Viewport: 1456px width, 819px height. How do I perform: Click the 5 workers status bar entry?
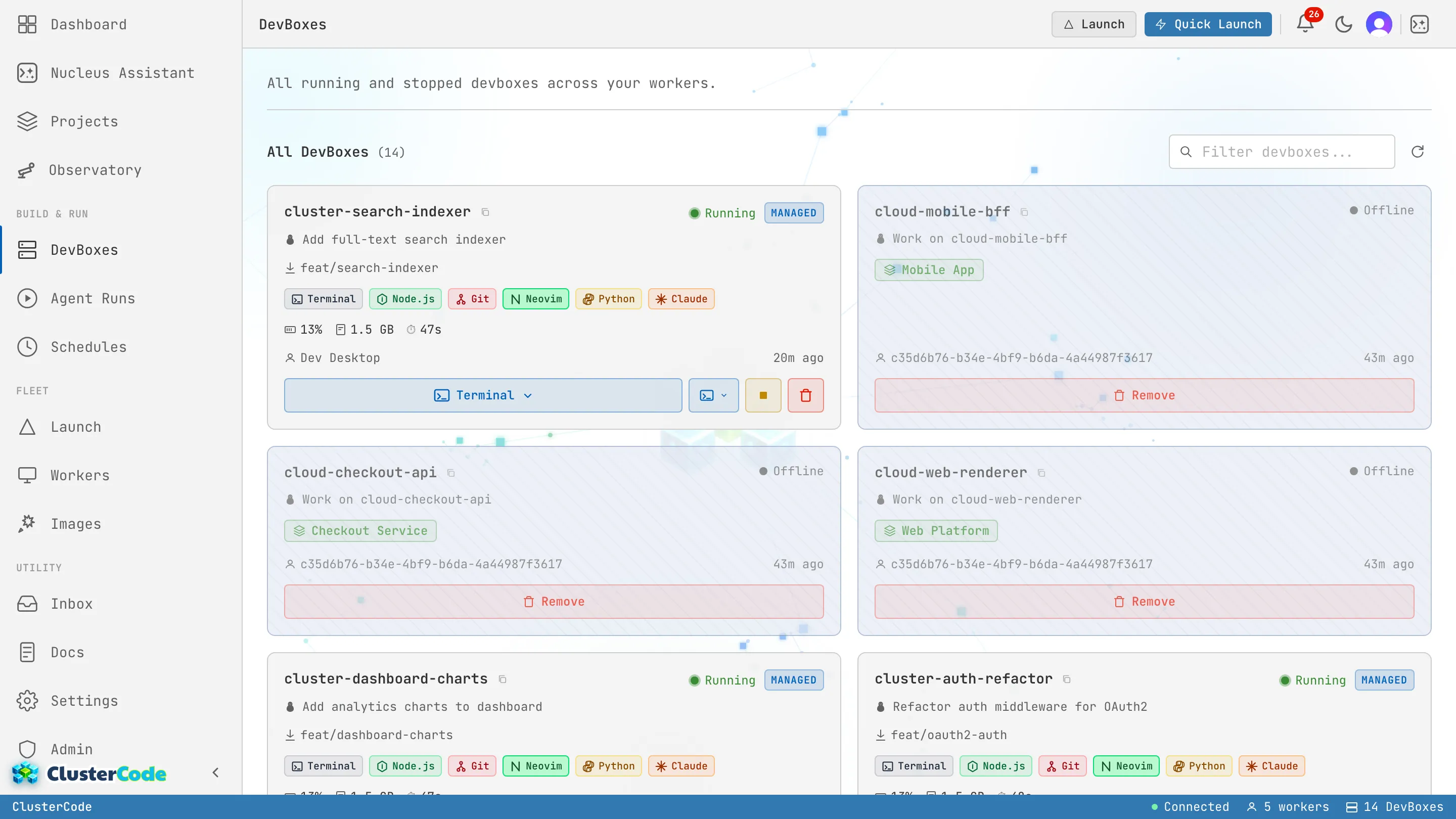click(1288, 806)
